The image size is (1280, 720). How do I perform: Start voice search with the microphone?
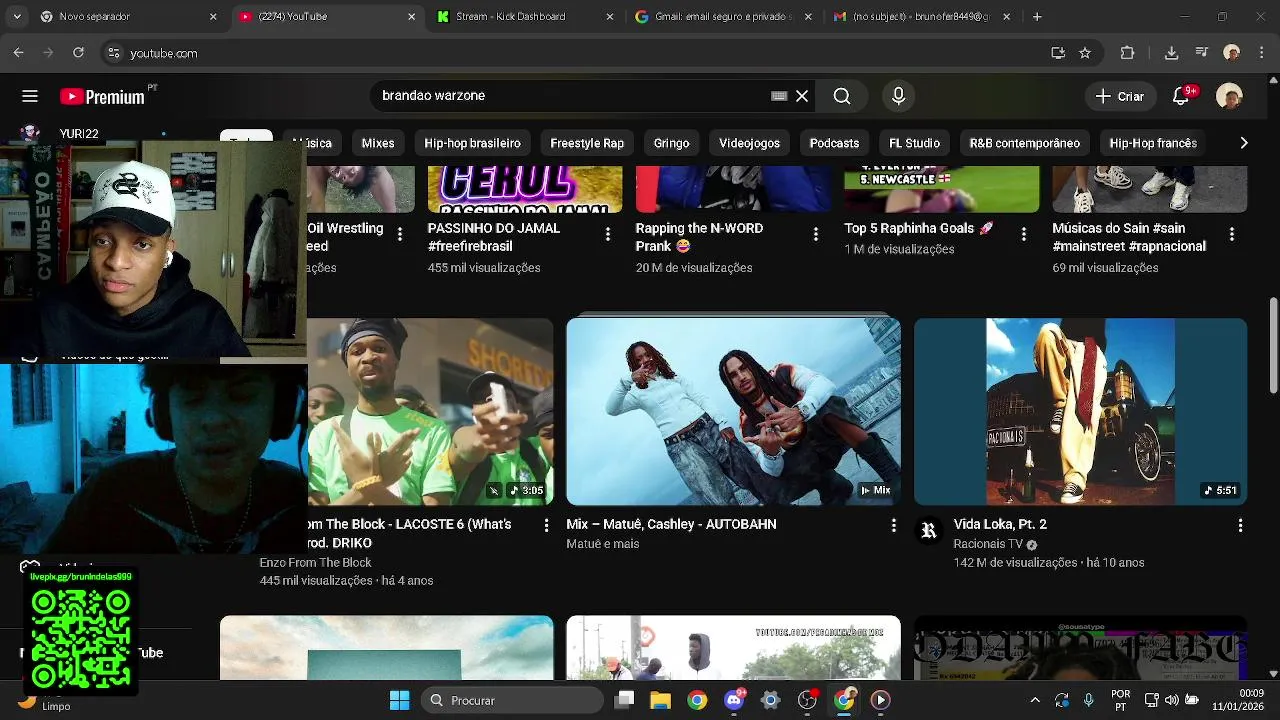click(898, 96)
